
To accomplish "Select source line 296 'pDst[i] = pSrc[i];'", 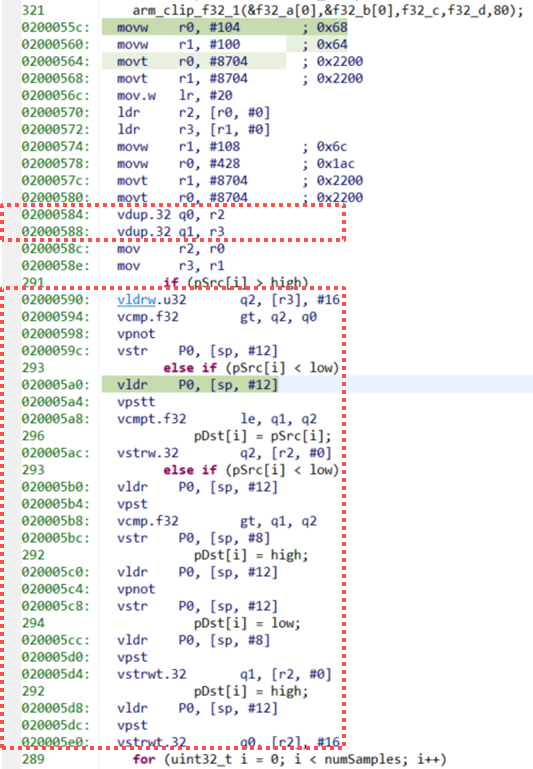I will tap(263, 436).
